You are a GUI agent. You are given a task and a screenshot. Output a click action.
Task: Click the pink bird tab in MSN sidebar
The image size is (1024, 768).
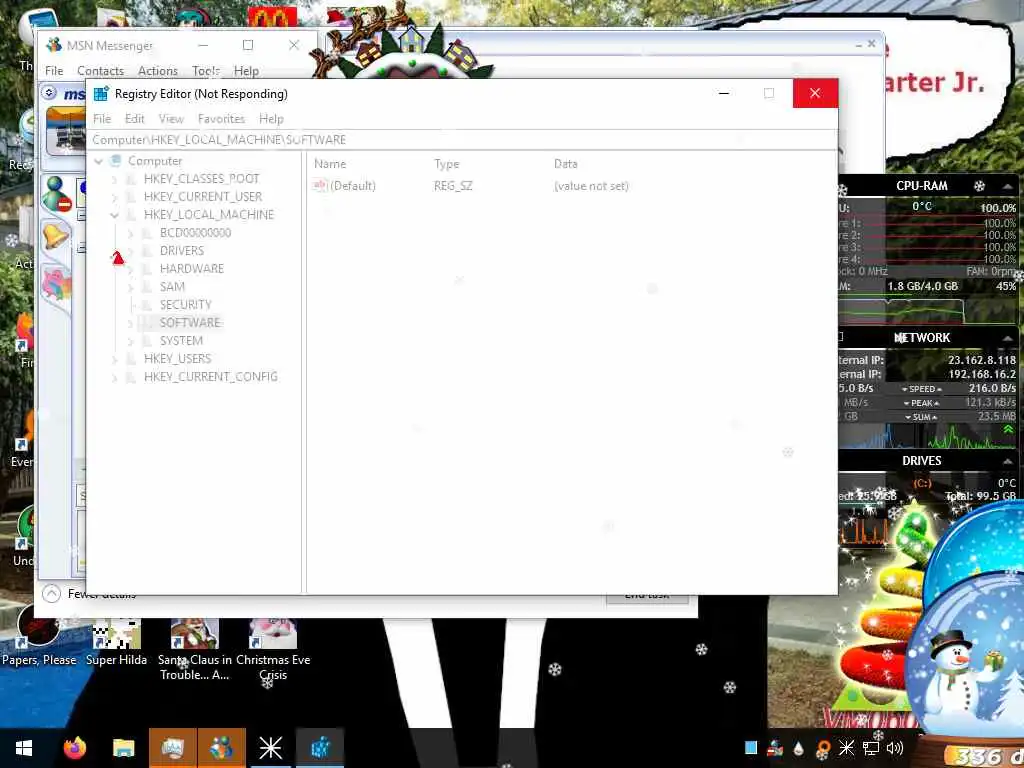[x=56, y=284]
